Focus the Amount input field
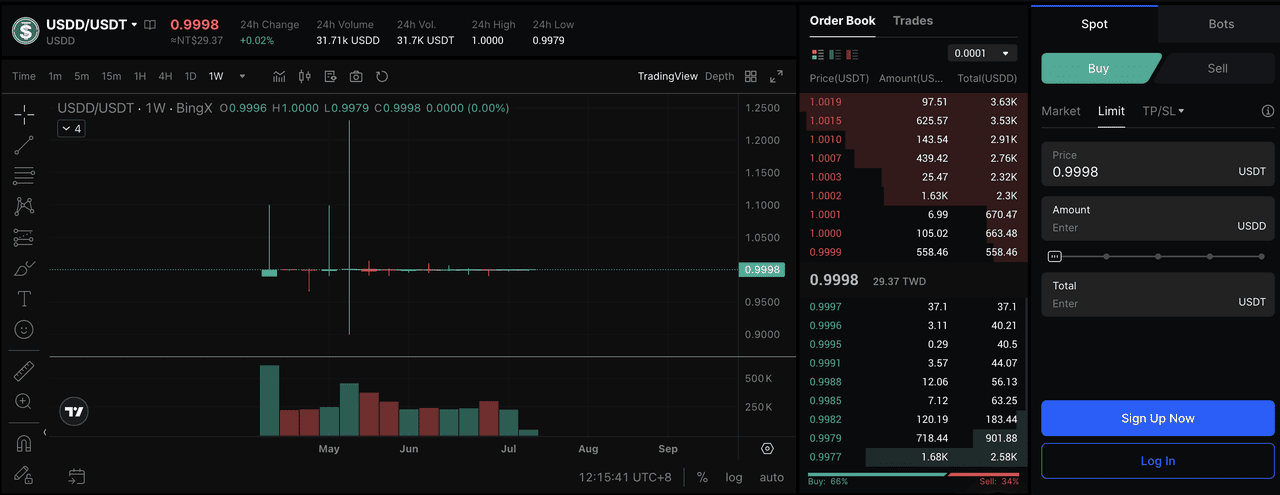1280x495 pixels. [1140, 227]
